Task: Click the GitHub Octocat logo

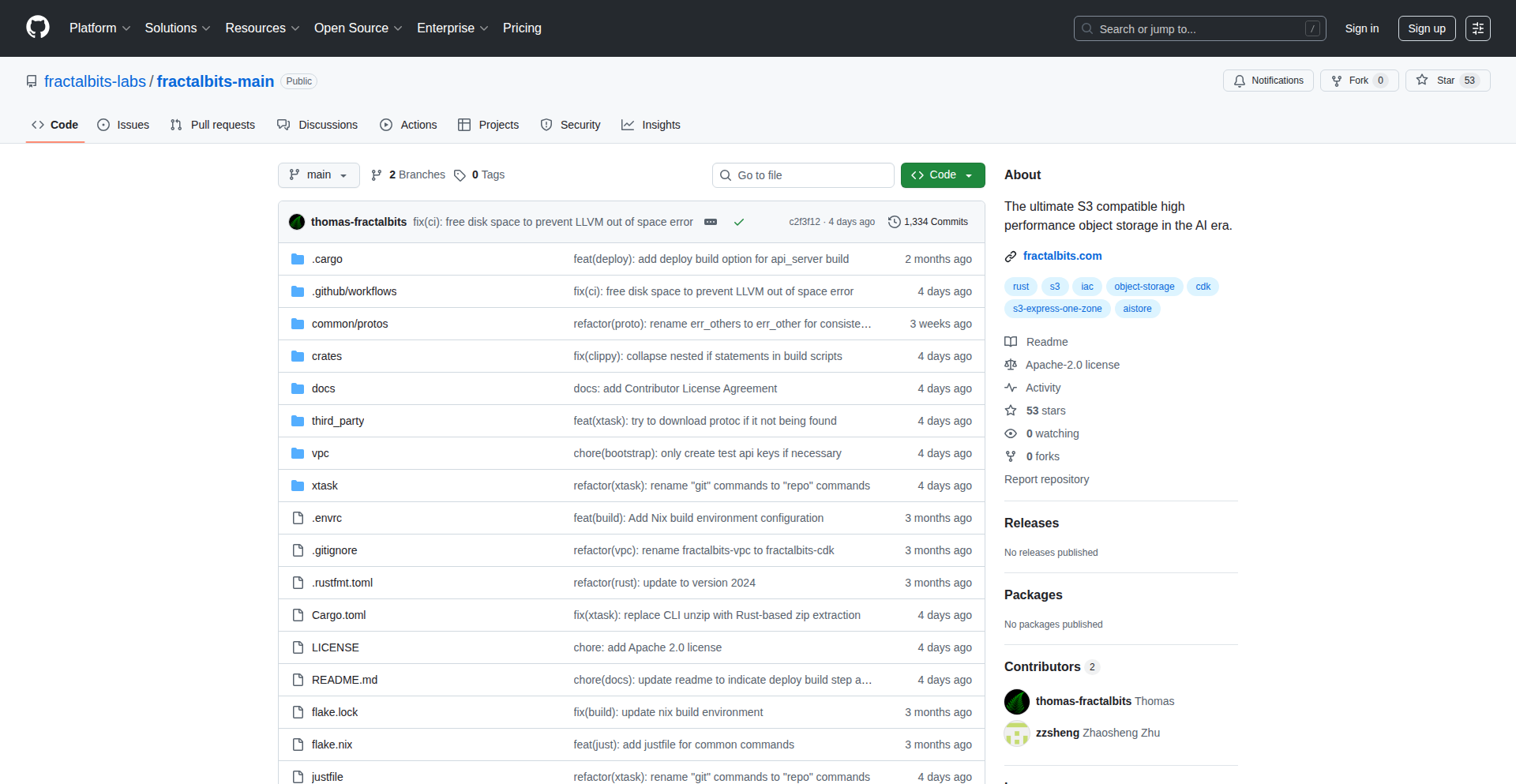Action: 37,28
